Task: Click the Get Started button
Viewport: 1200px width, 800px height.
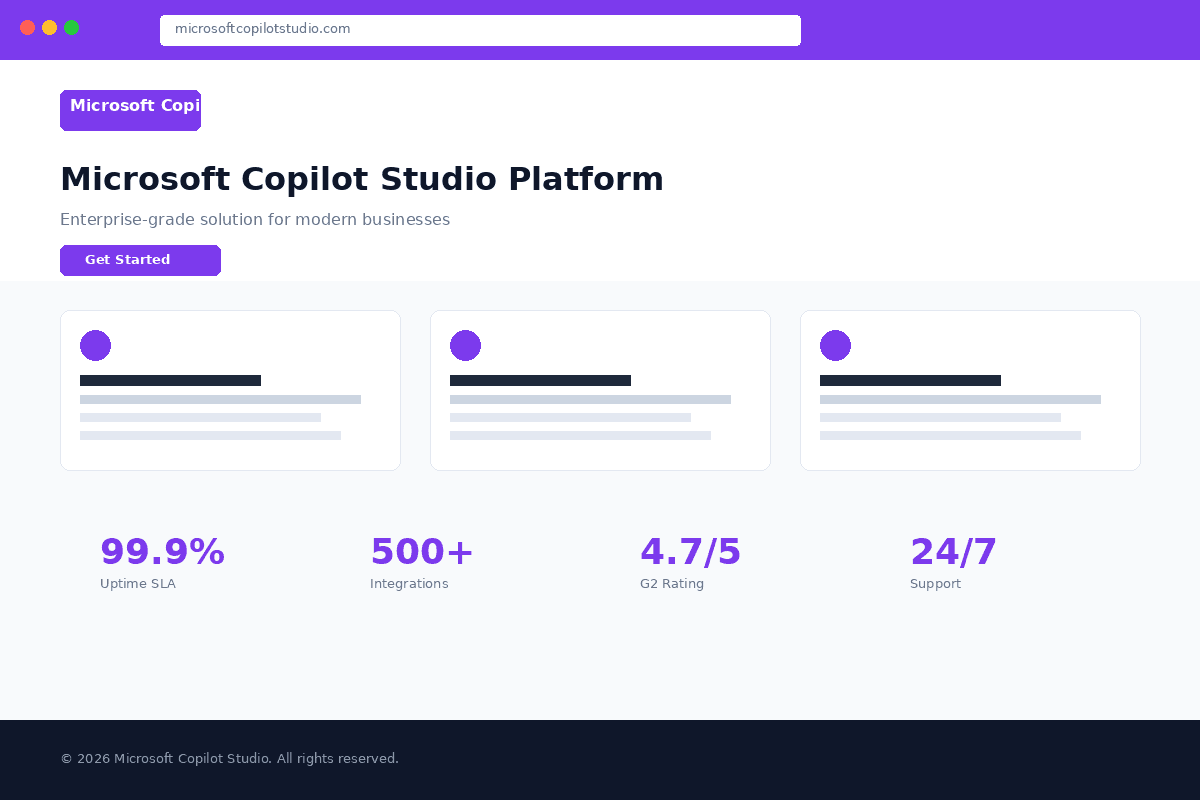Action: coord(140,260)
